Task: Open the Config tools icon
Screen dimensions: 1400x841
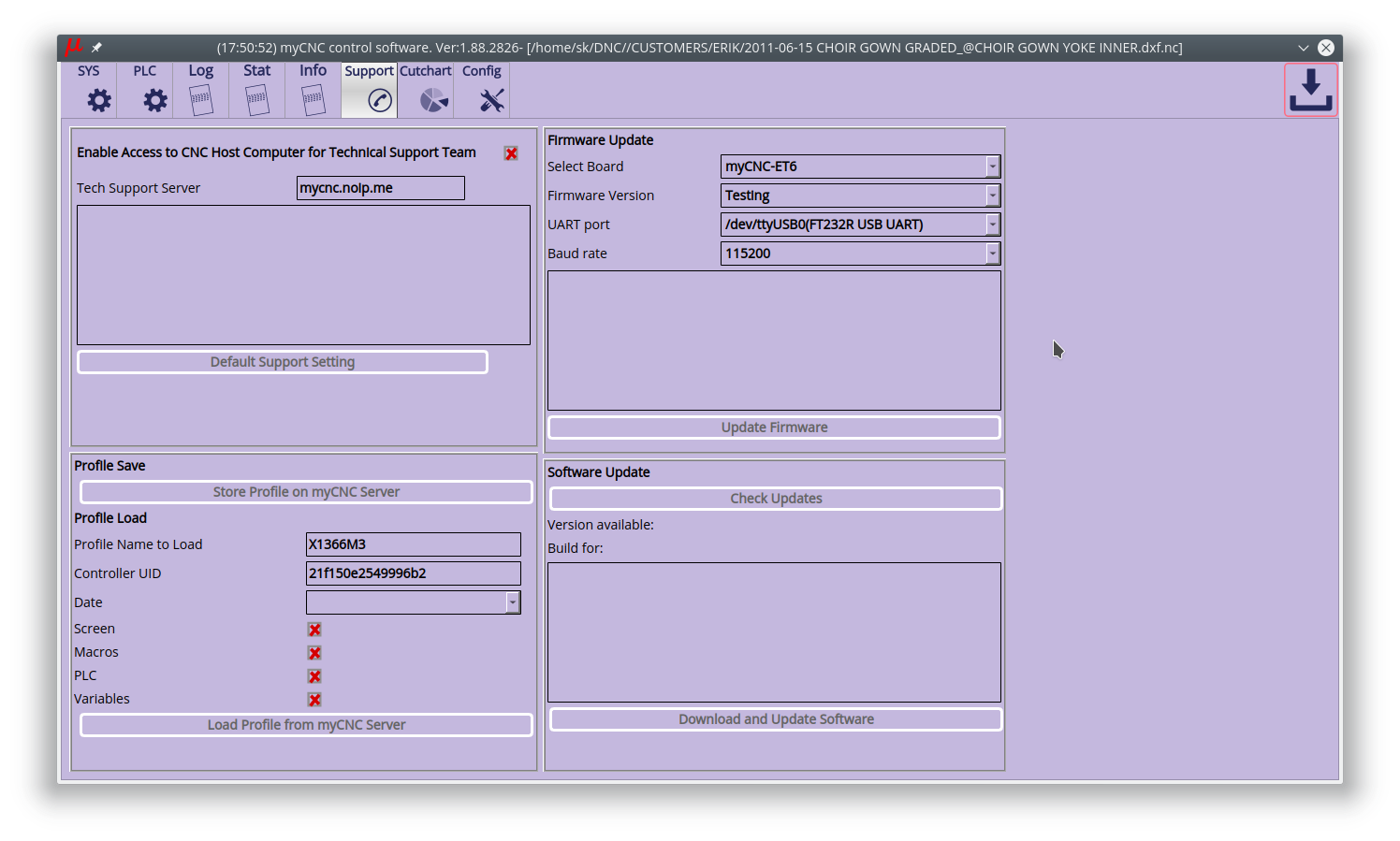Action: (491, 99)
